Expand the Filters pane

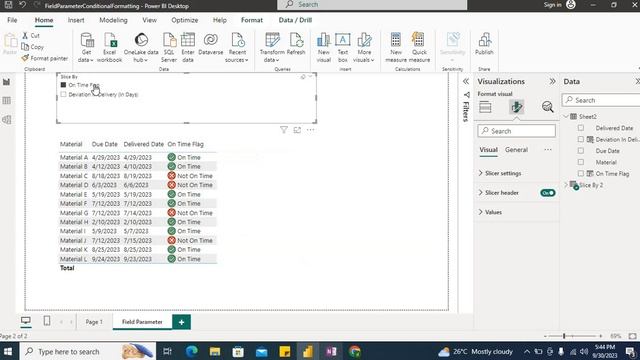pos(466,81)
